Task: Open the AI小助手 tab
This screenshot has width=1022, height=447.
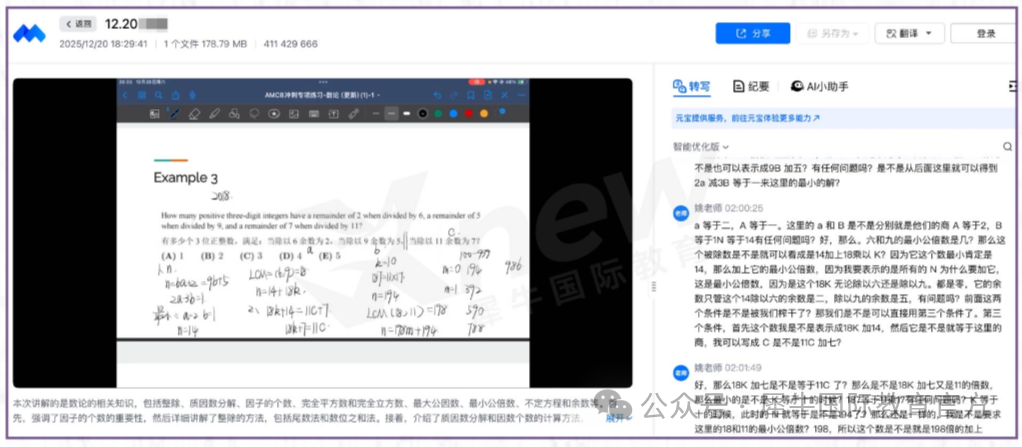Action: click(x=819, y=87)
